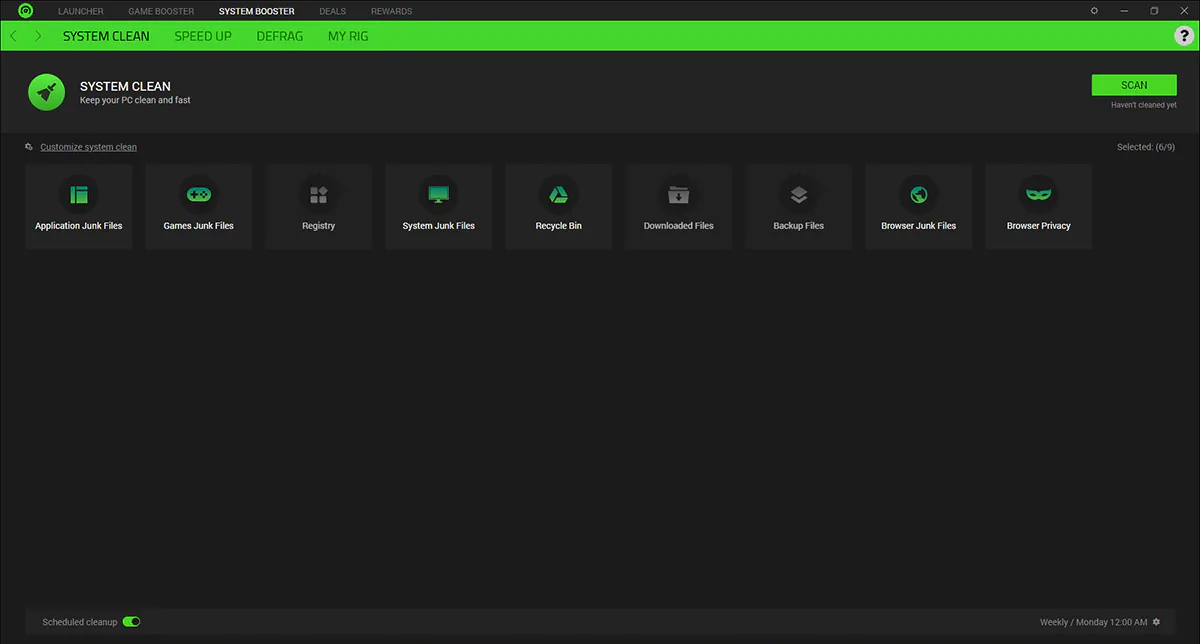The image size is (1200, 644).
Task: Close the Razer Cortex window
Action: coord(1184,11)
